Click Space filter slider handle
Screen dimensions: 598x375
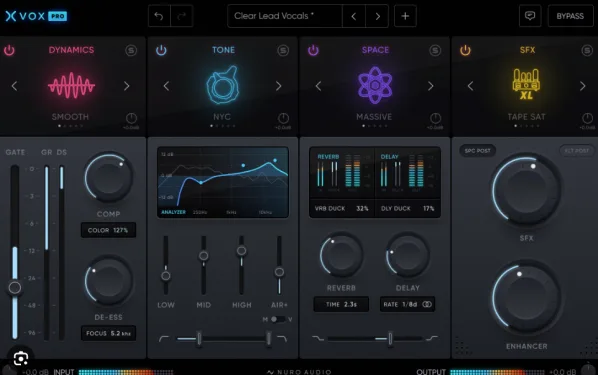click(390, 338)
